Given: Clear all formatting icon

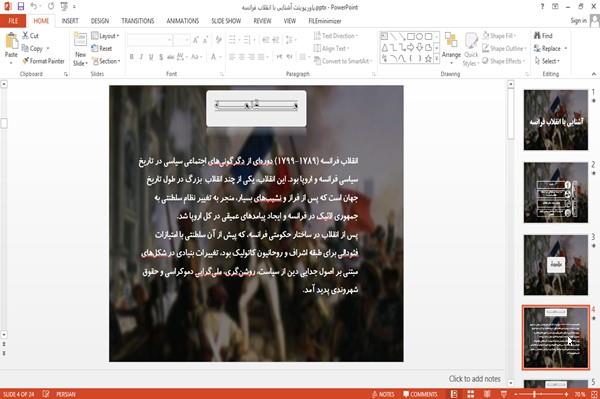Looking at the screenshot, I should [218, 40].
